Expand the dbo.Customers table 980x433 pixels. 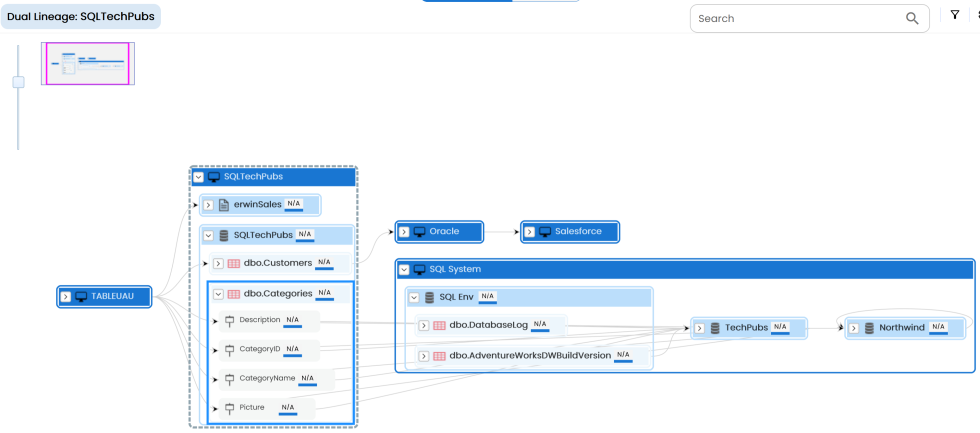point(218,264)
